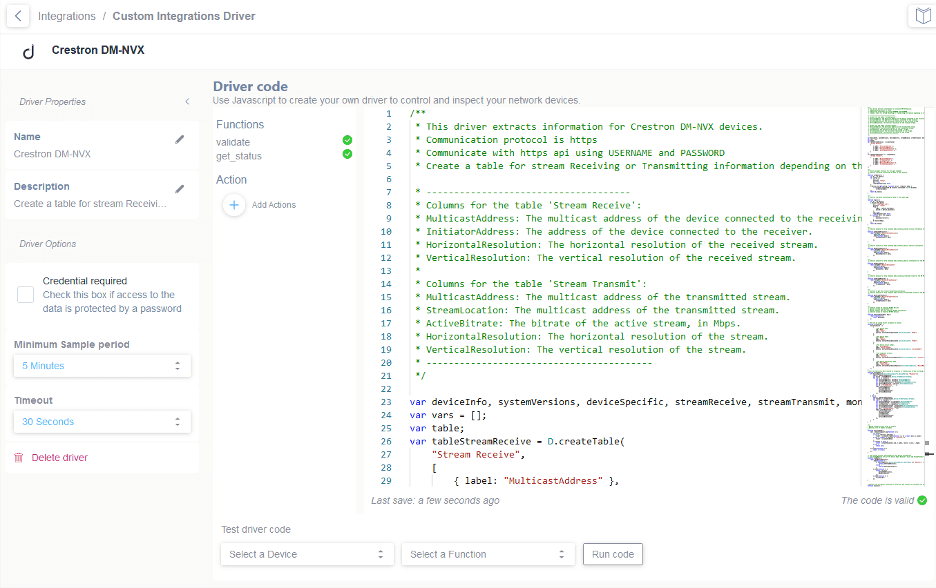Open the Select a Device dropdown
The width and height of the screenshot is (936, 588).
point(307,554)
